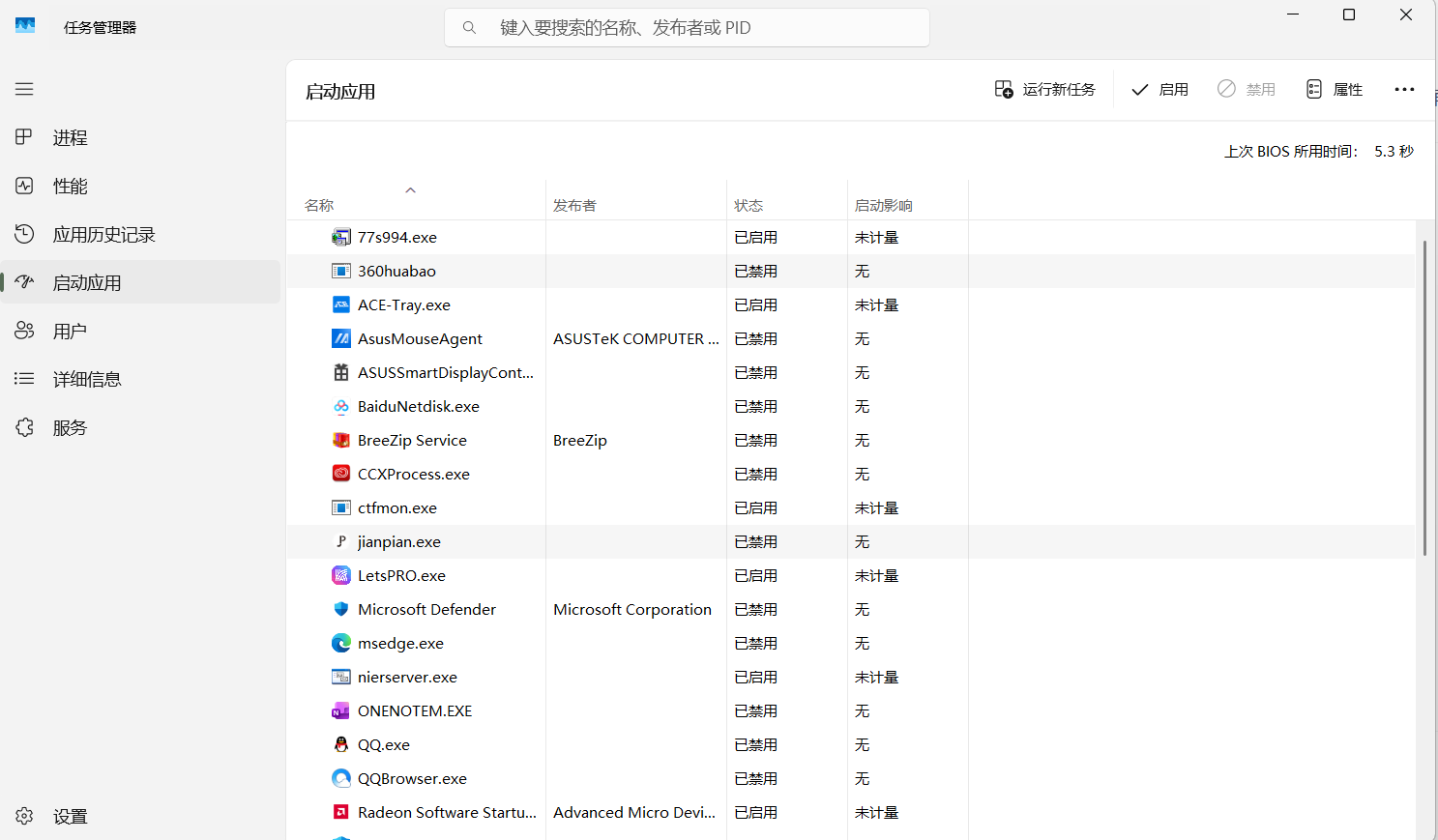Viewport: 1438px width, 840px height.
Task: Click the 服务 puzzle-piece icon
Action: (x=24, y=427)
